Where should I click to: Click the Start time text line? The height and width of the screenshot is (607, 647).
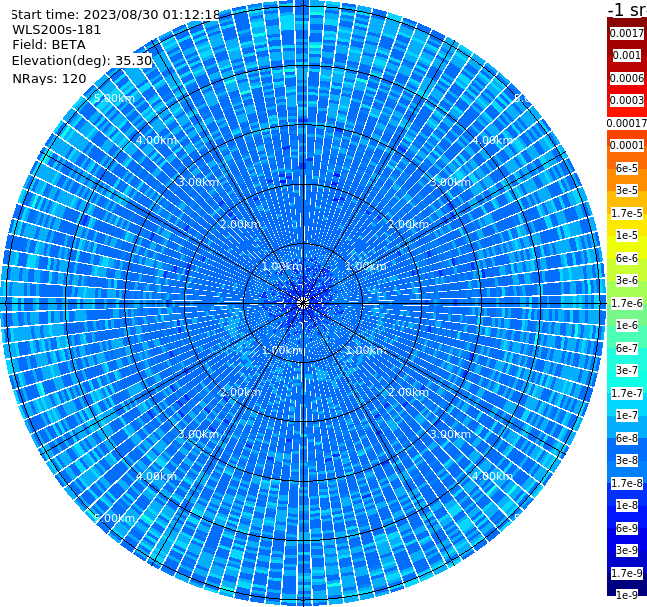click(115, 15)
